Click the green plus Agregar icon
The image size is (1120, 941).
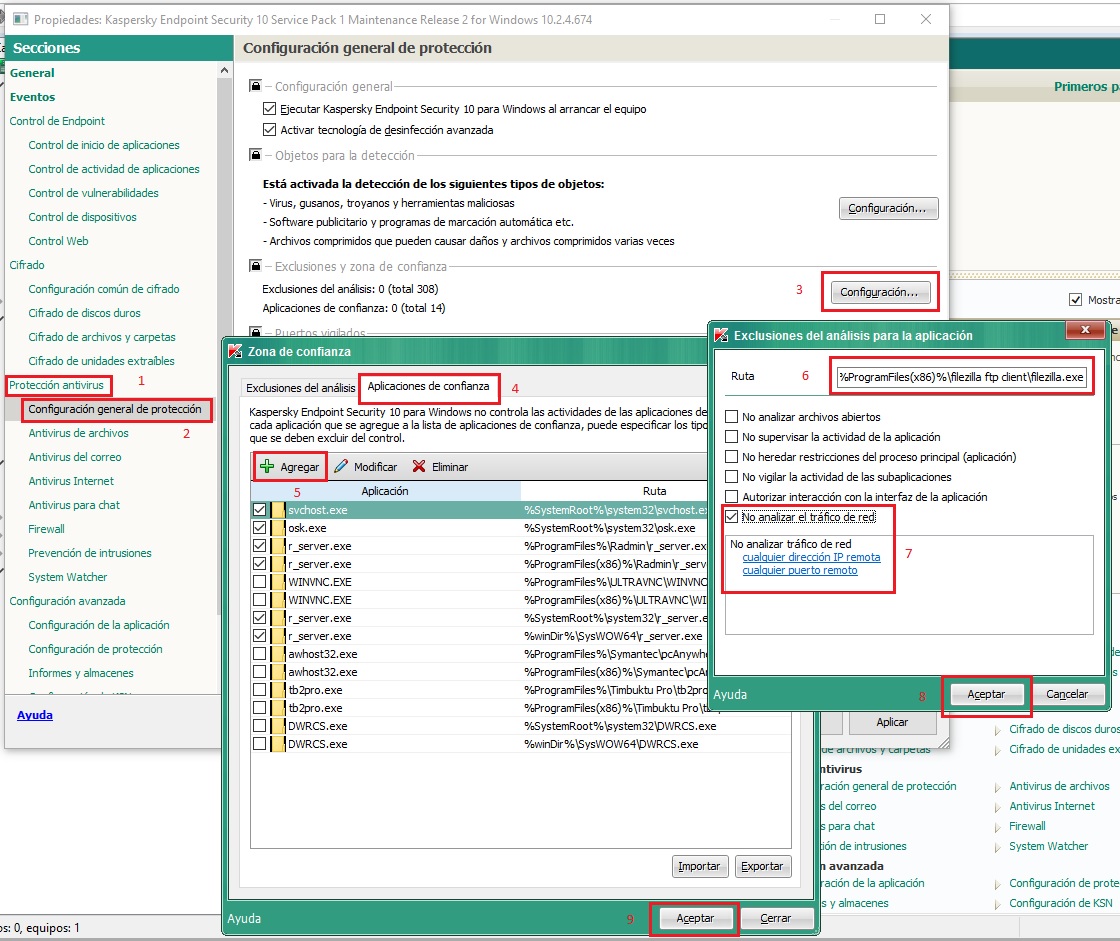(267, 467)
